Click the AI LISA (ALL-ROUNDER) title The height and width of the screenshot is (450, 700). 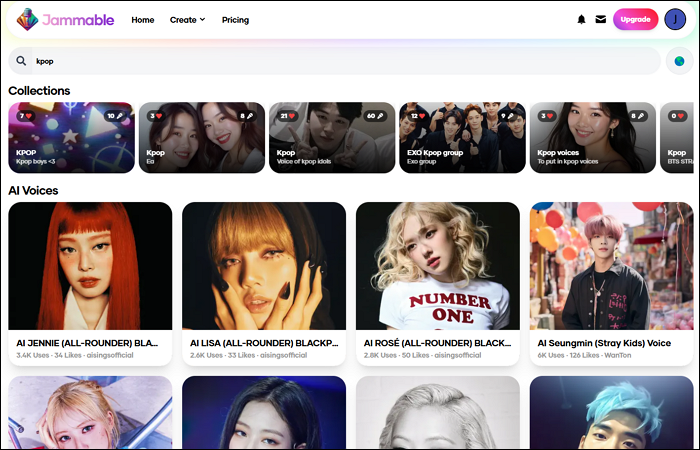[x=264, y=343]
